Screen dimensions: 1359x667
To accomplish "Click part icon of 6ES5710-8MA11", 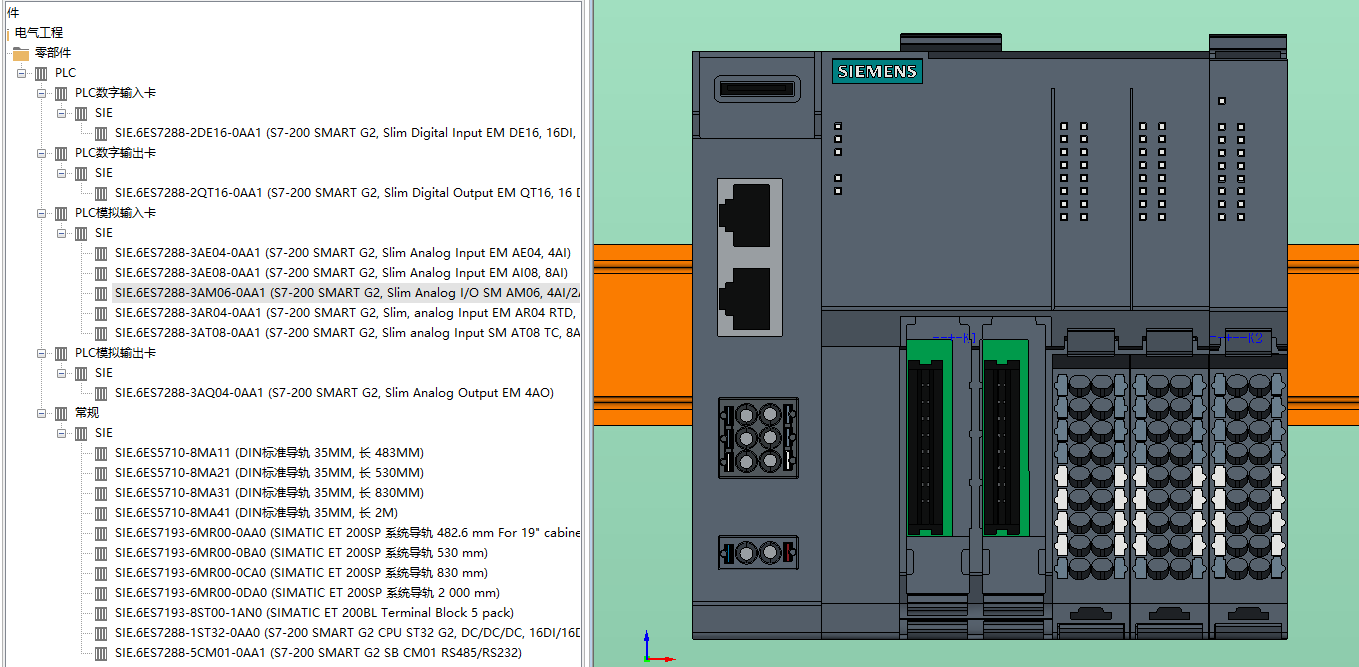I will [x=101, y=453].
